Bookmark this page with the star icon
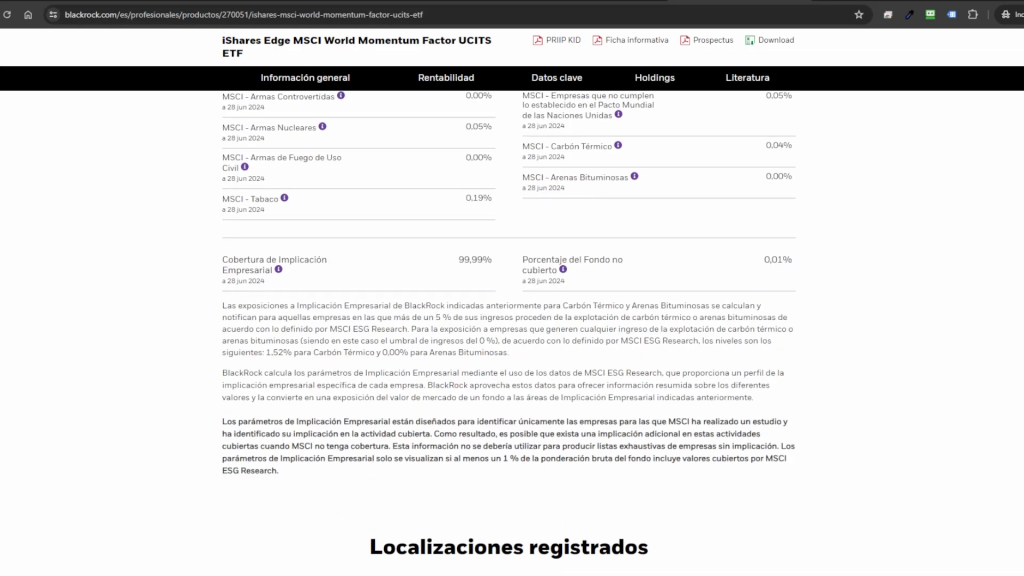This screenshot has width=1024, height=576. [x=859, y=14]
